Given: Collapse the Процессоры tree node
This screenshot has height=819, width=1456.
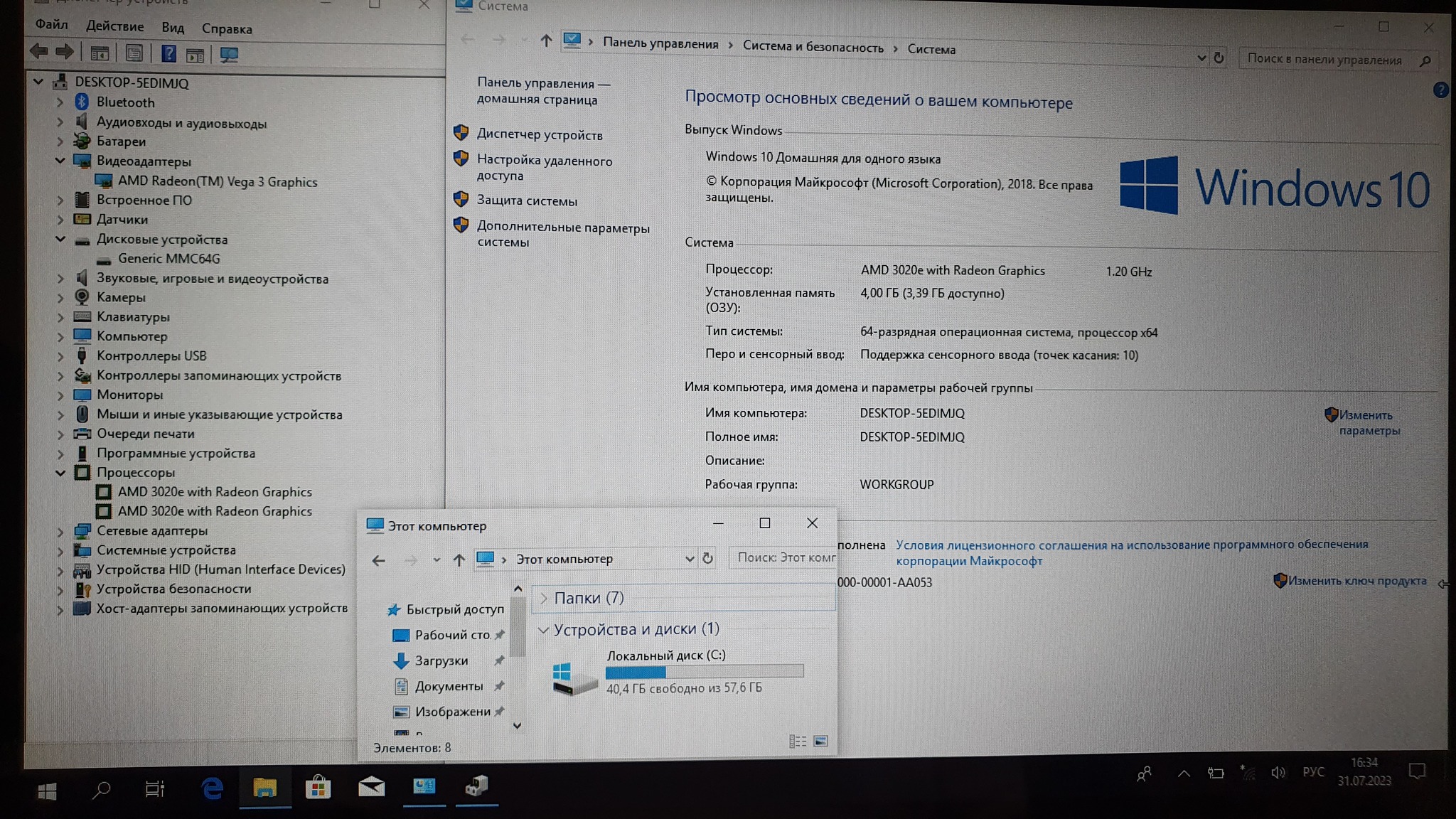Looking at the screenshot, I should point(60,473).
